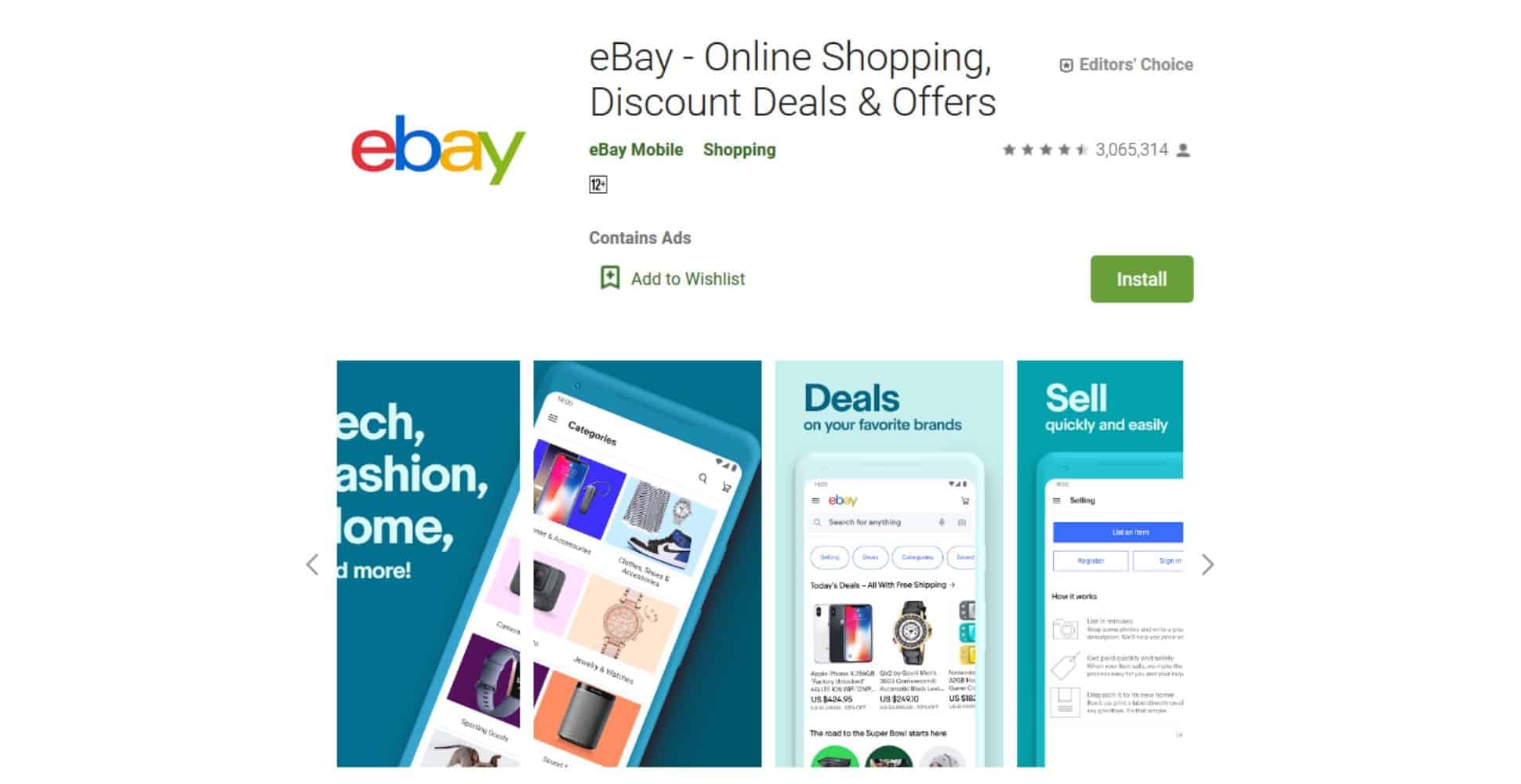
Task: Click the Editors' Choice label
Action: pos(1136,65)
